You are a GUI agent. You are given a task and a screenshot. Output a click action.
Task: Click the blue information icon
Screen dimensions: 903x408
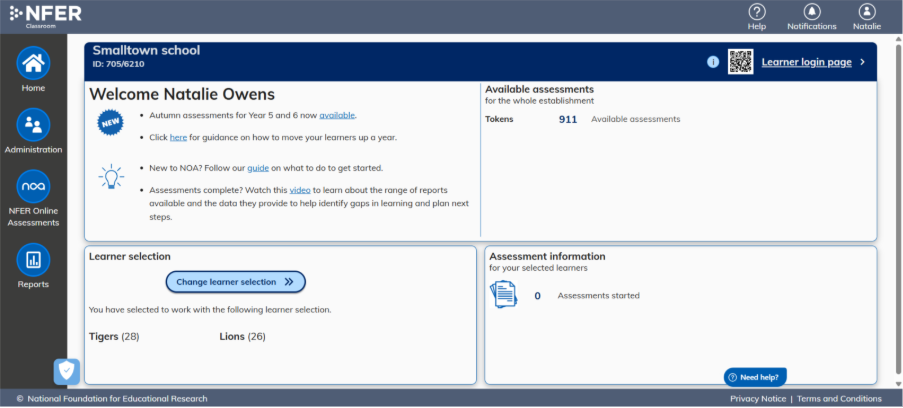click(x=713, y=62)
